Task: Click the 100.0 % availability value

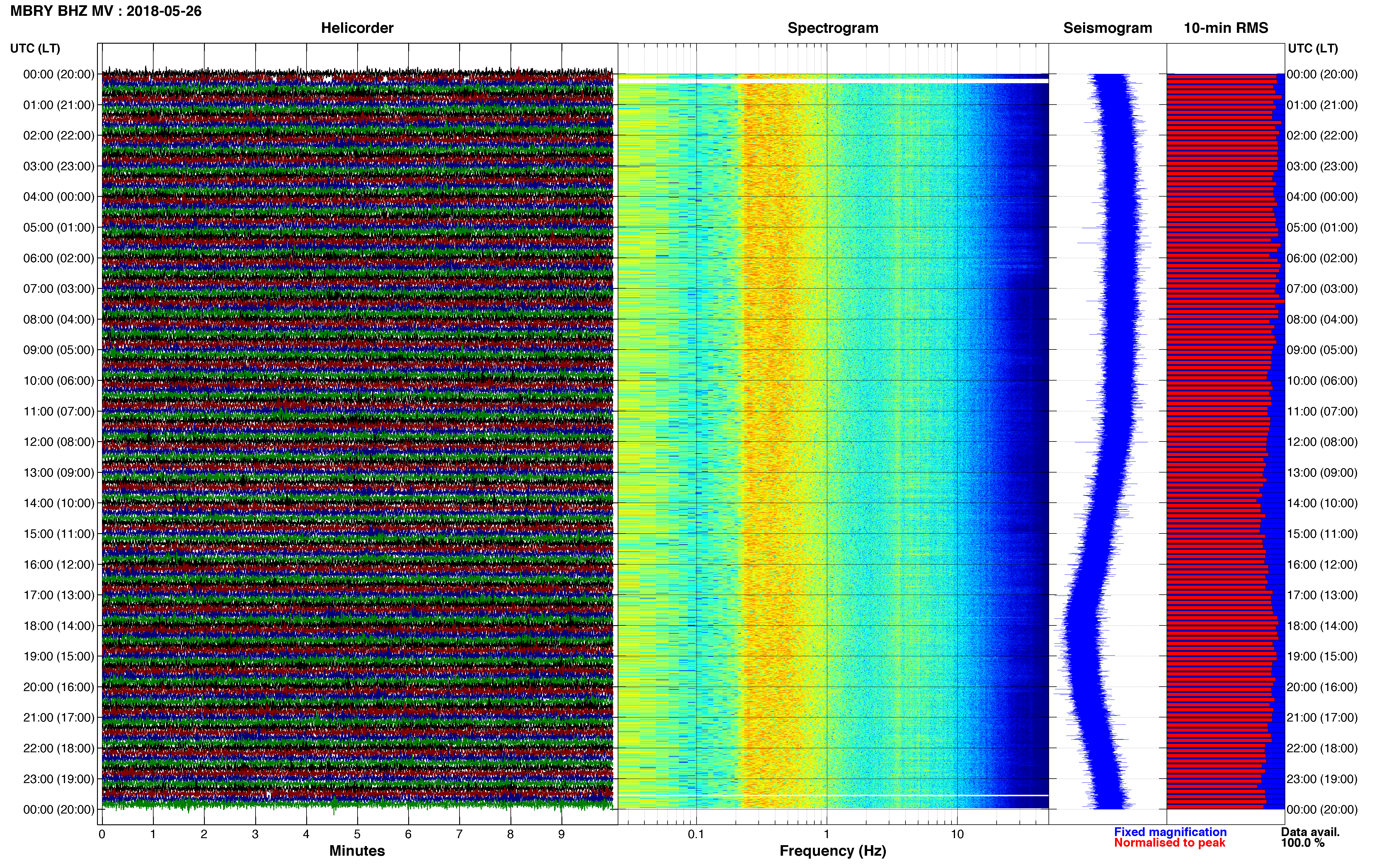Action: (x=1302, y=843)
